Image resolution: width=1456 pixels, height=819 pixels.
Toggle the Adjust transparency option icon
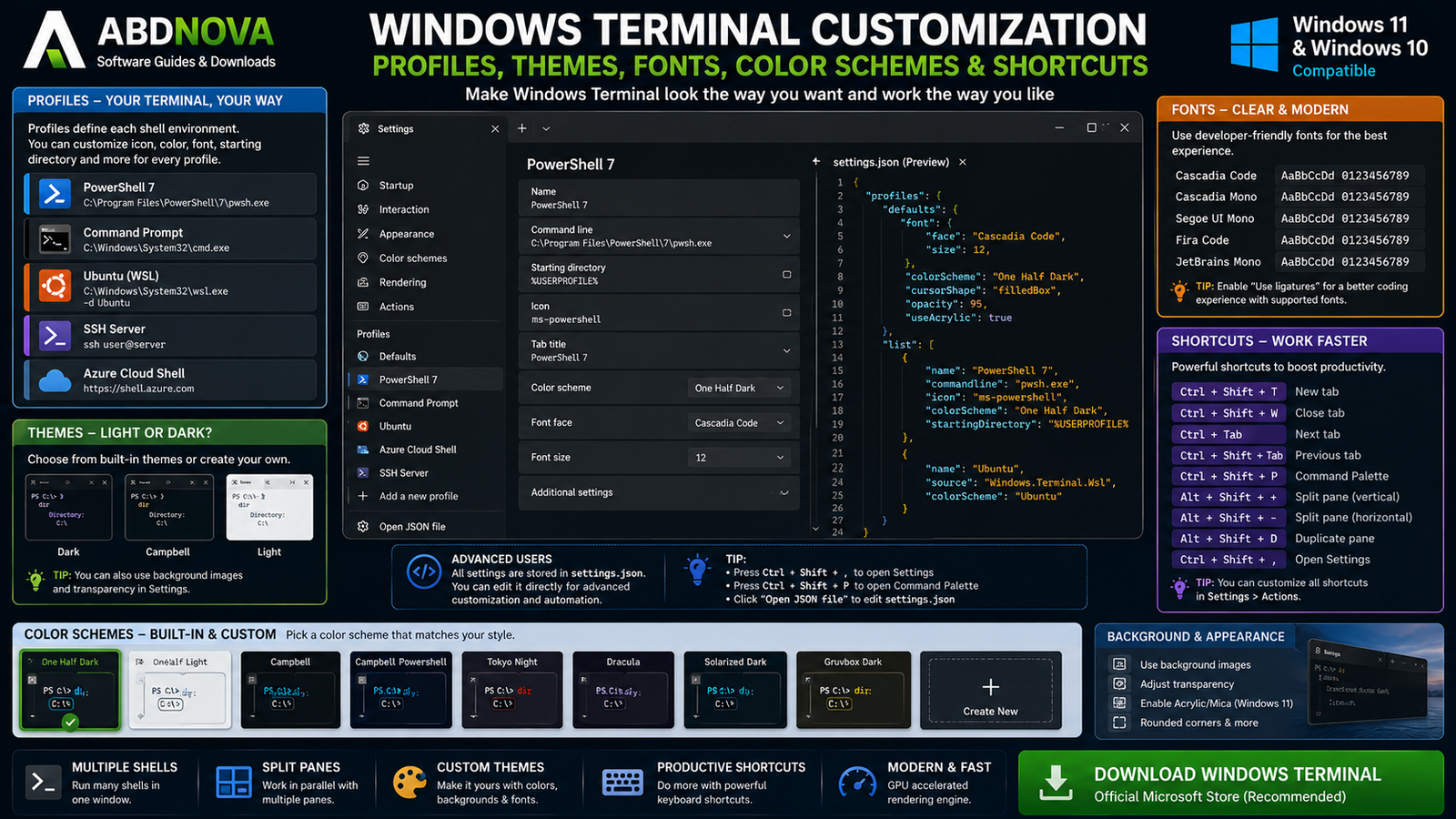[x=1119, y=683]
